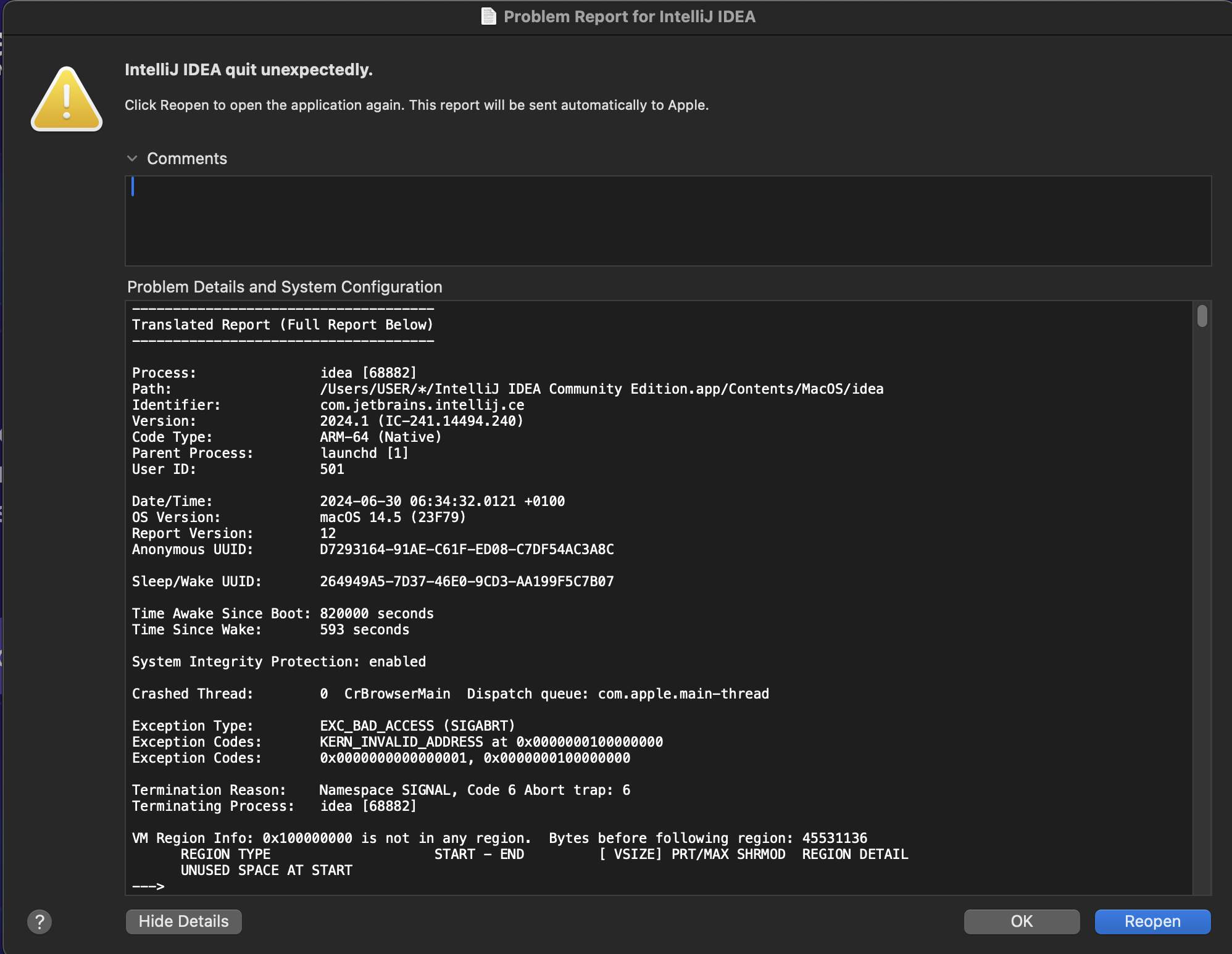Click 'KERN_INVALID_ADDRESS at 0x0000000100000000' line
The image size is (1232, 954).
point(491,742)
